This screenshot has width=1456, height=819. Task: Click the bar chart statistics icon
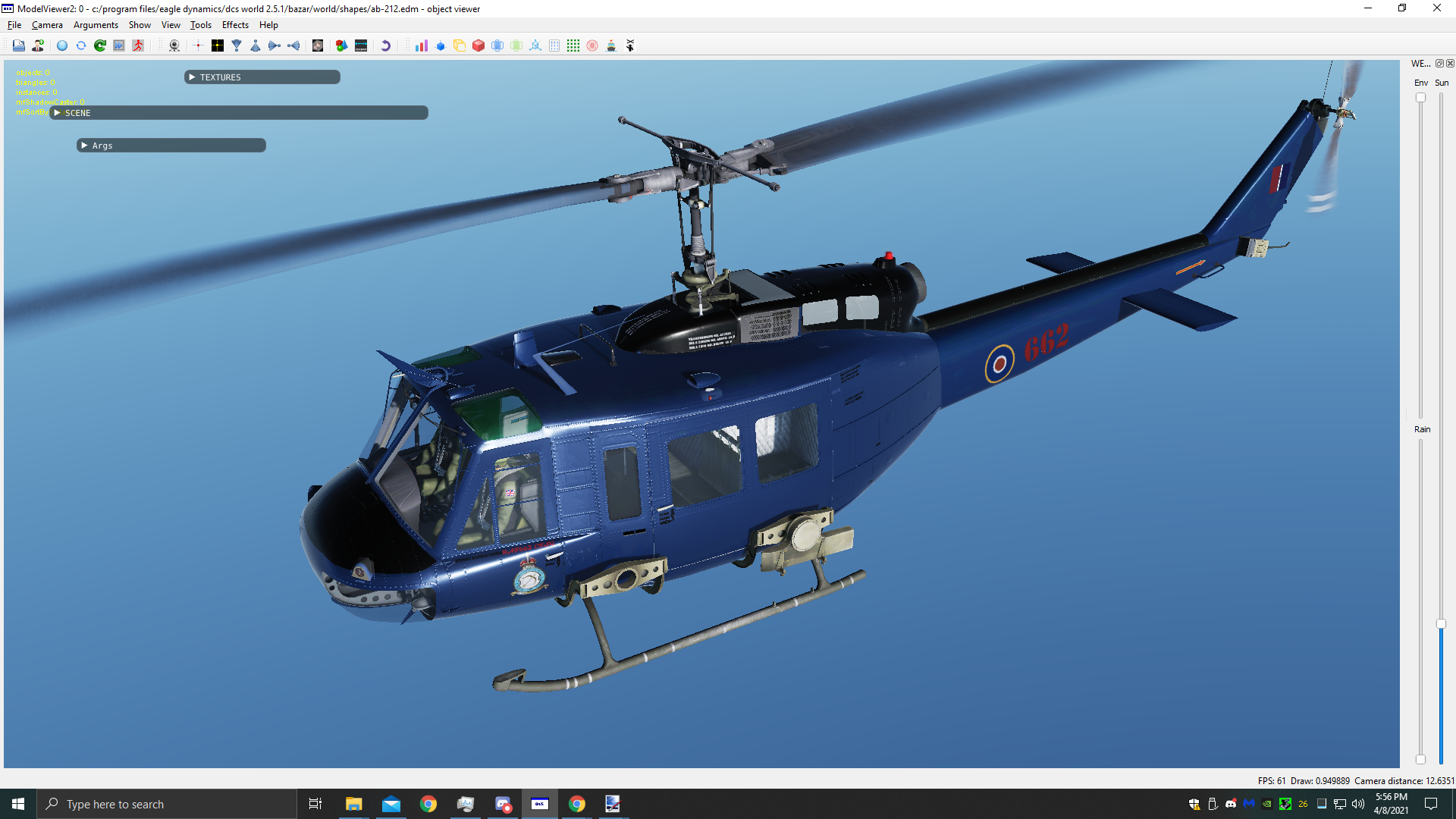422,45
